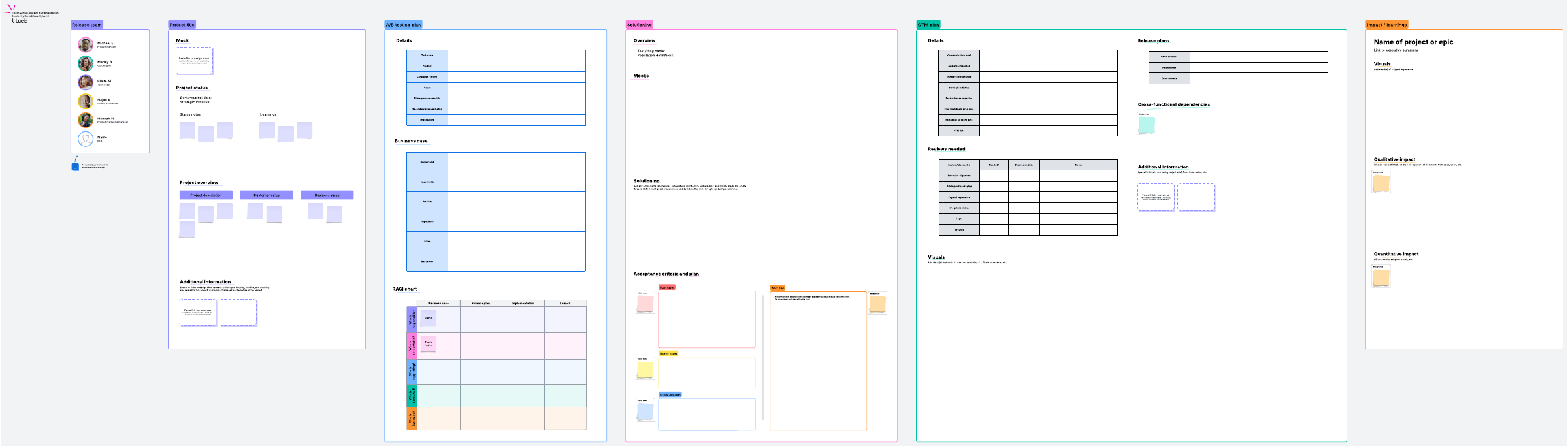Viewport: 1568px width, 446px height.
Task: Select the Release team frame label
Action: click(x=87, y=25)
